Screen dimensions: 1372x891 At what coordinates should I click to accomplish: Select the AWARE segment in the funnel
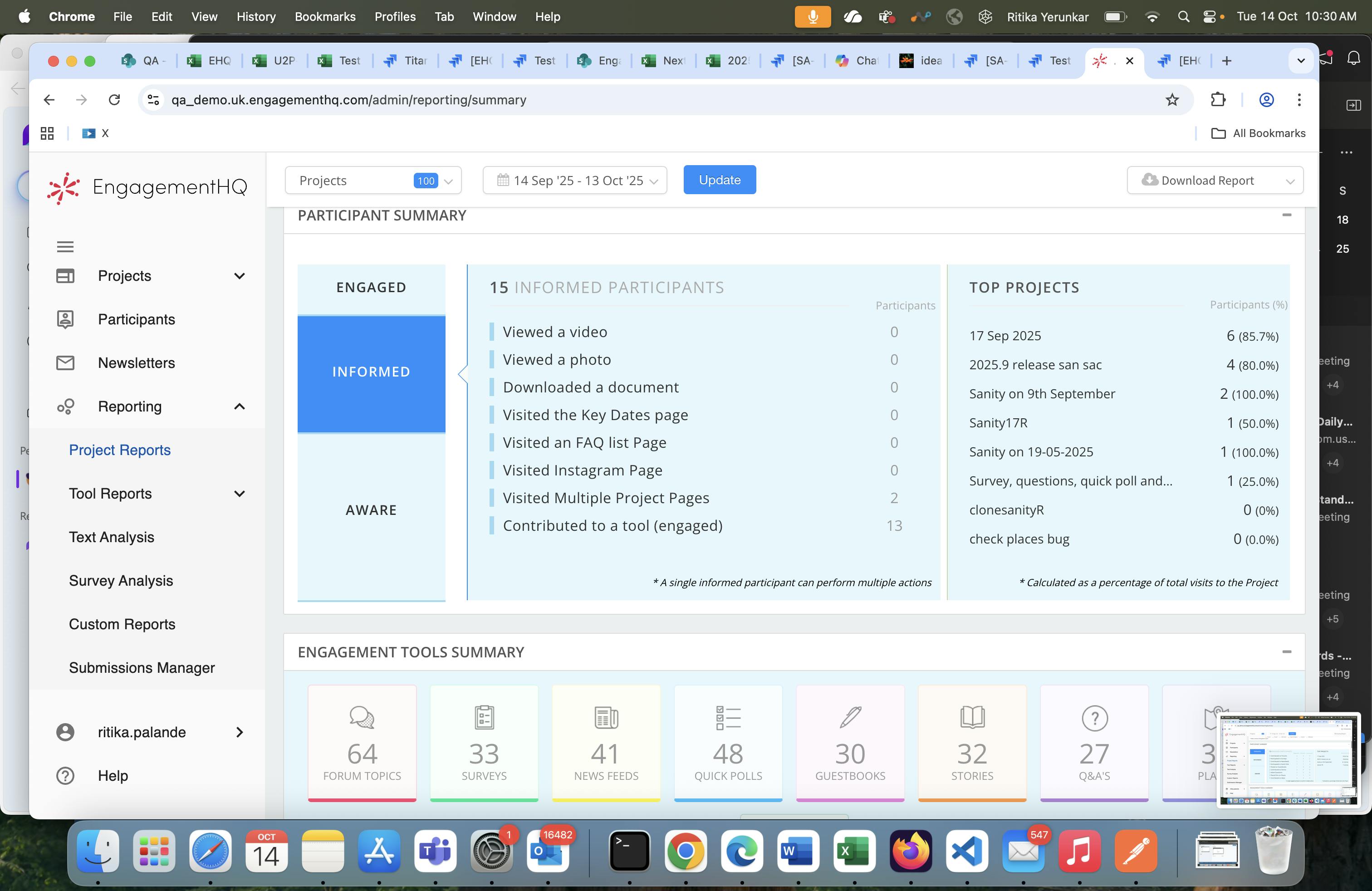[x=371, y=509]
